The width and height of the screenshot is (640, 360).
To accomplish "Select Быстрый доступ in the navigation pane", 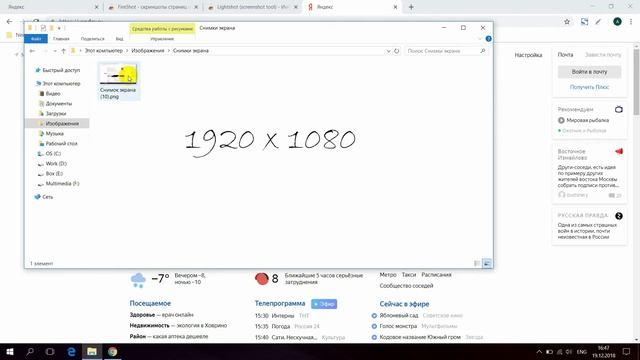I will point(60,70).
